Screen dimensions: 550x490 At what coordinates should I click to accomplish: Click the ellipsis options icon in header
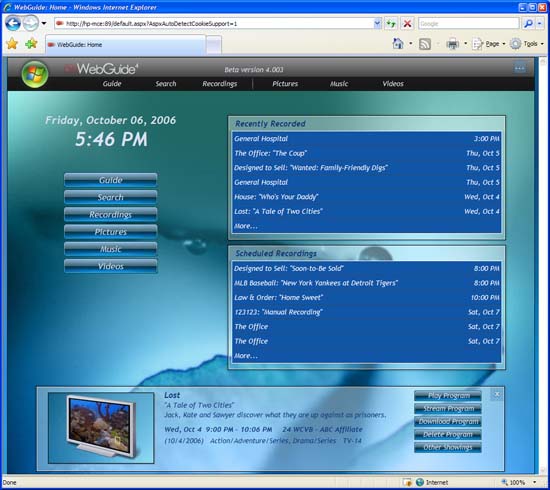coord(519,68)
